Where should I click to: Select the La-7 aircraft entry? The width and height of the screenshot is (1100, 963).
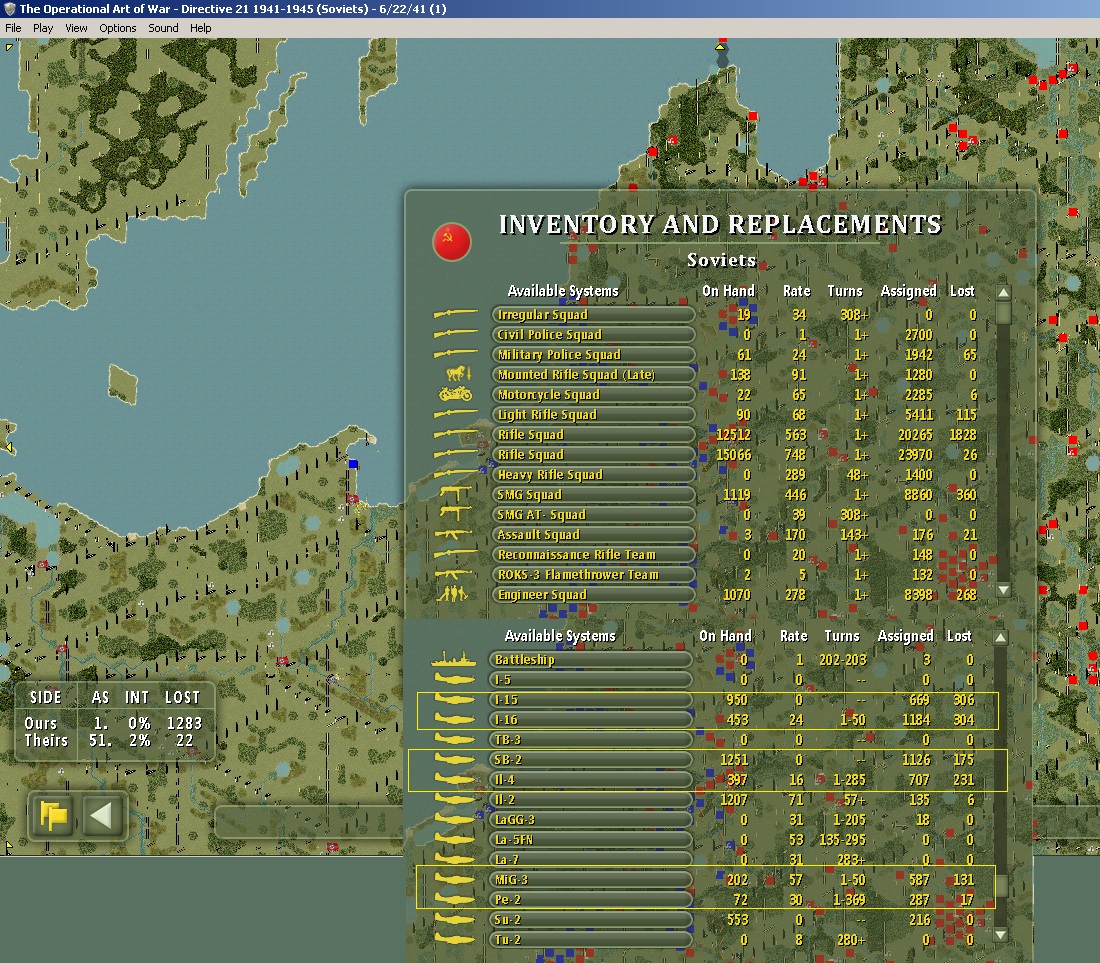coord(591,859)
